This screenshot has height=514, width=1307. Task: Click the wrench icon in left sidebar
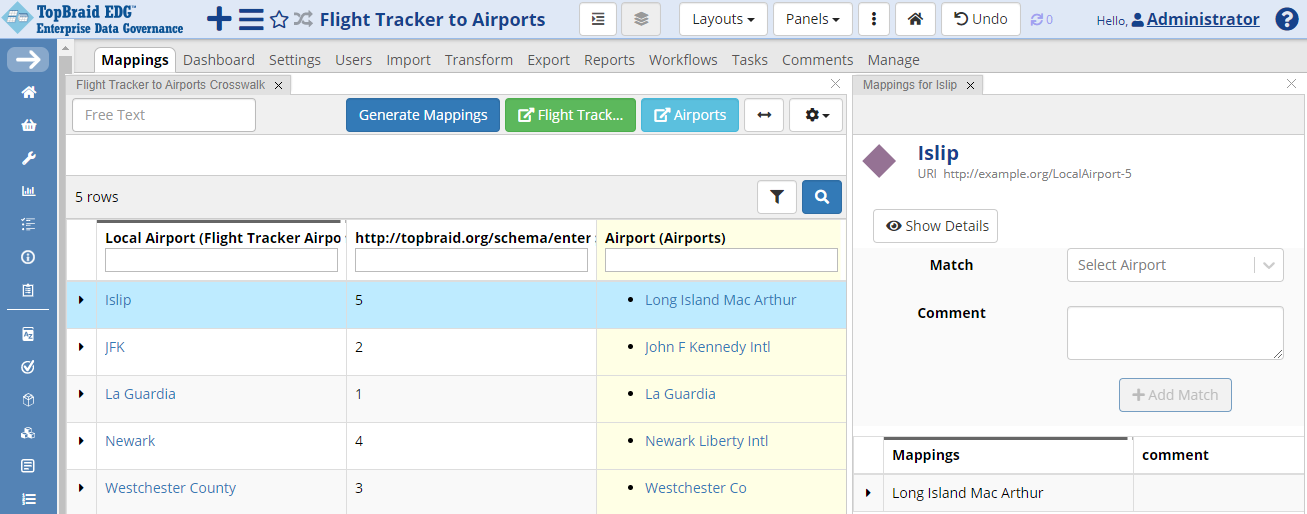(x=29, y=158)
